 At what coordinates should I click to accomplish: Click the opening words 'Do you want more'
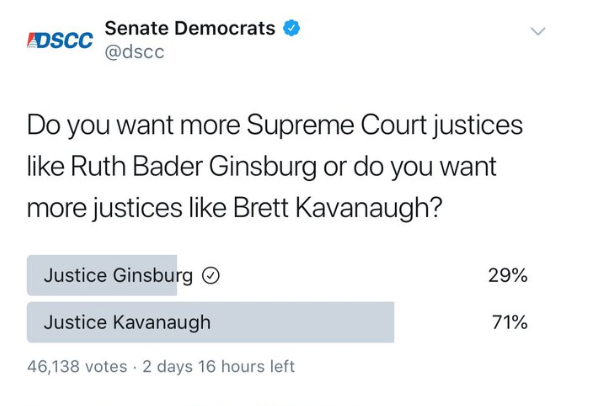pyautogui.click(x=134, y=125)
